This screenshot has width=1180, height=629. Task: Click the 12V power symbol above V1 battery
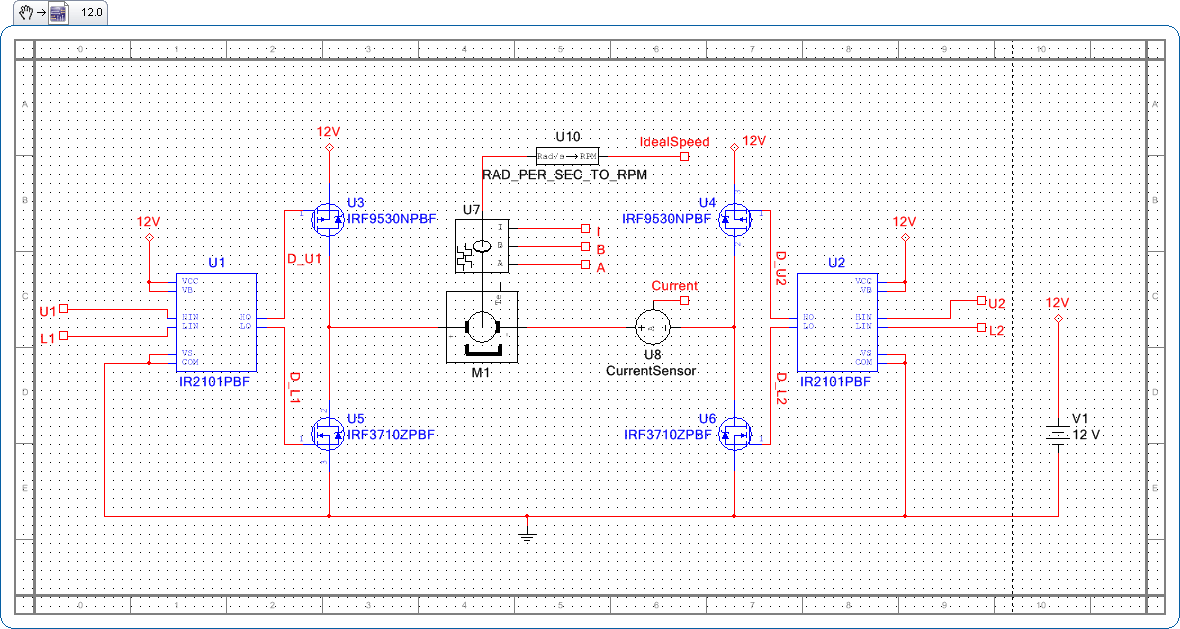1057,319
